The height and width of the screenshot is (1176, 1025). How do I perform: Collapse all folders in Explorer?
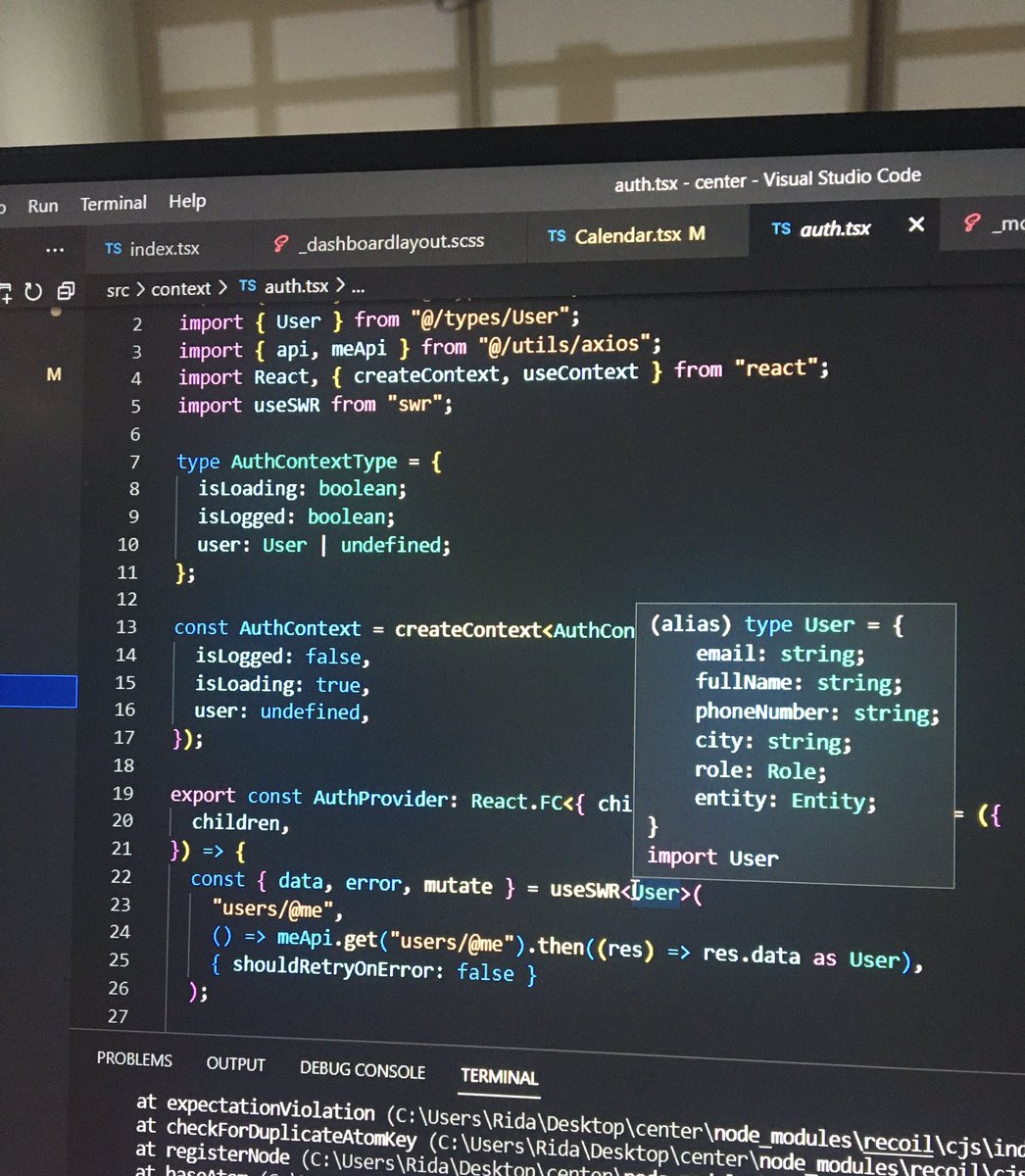(x=66, y=291)
